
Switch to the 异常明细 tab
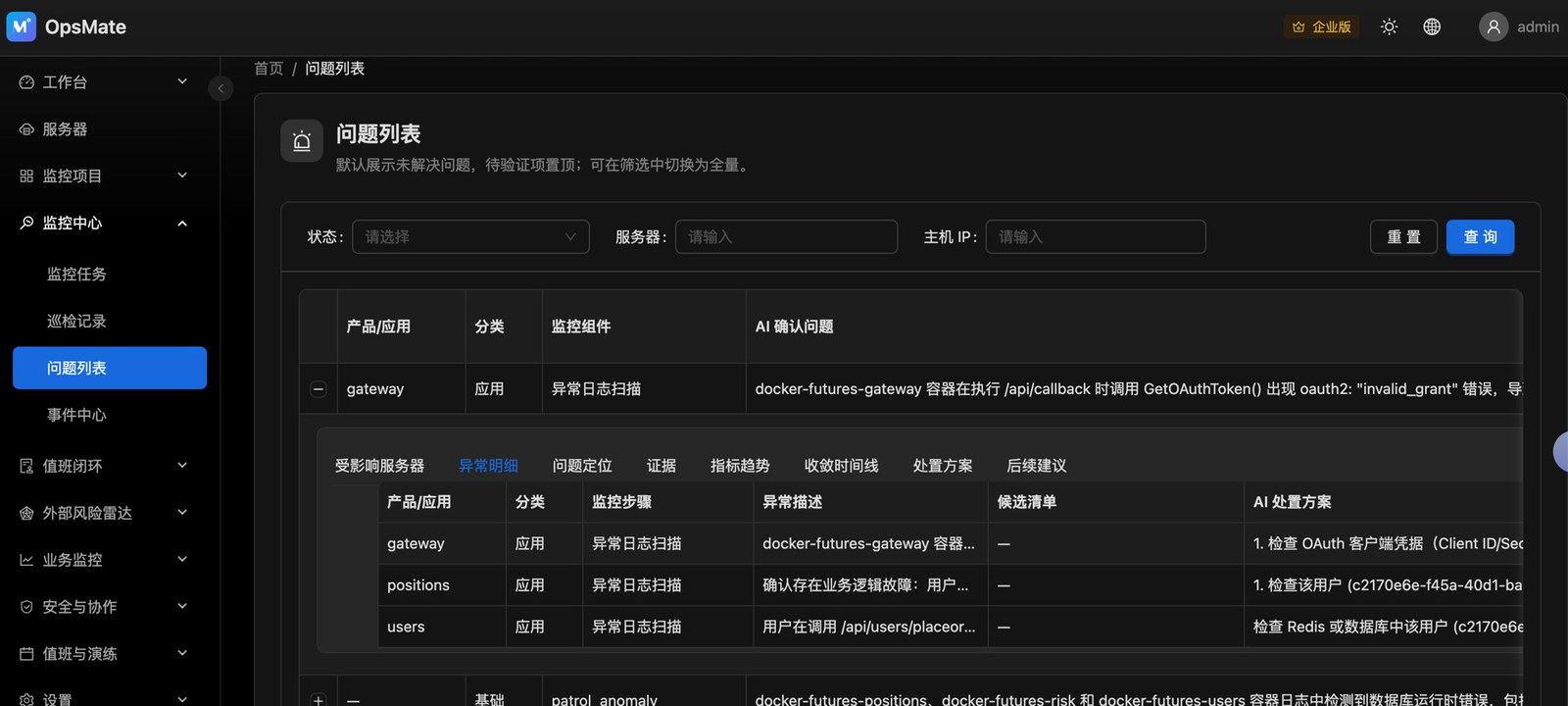(x=488, y=466)
